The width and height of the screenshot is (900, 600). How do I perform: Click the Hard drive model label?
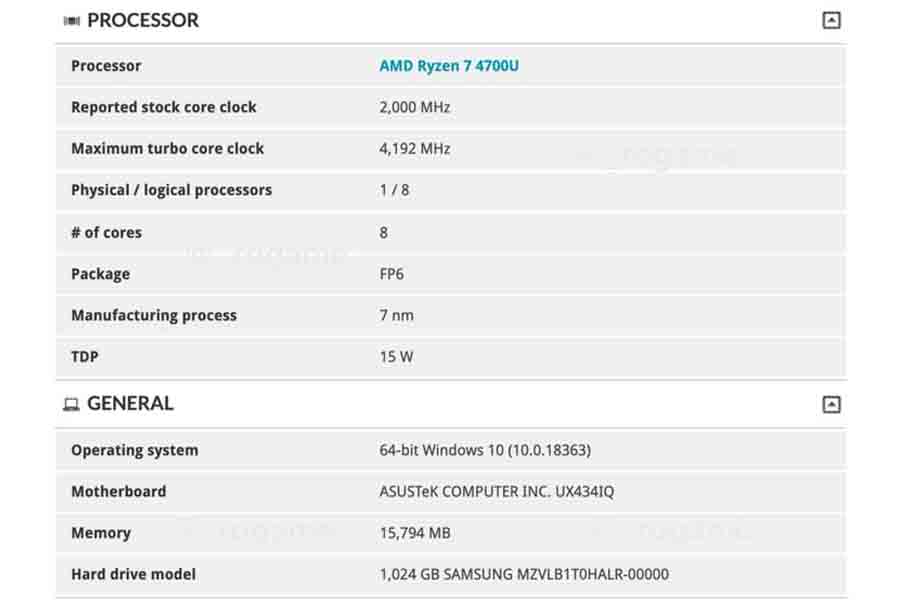pos(133,574)
